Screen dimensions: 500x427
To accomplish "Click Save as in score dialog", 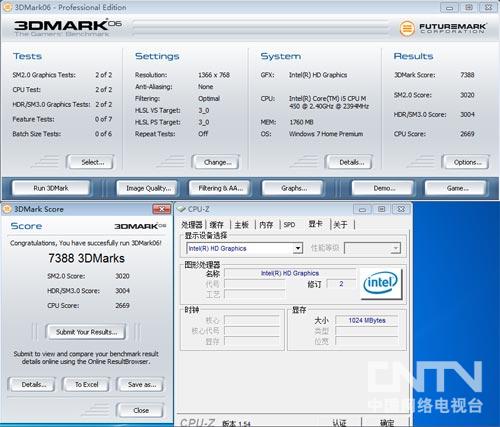I will 141,385.
